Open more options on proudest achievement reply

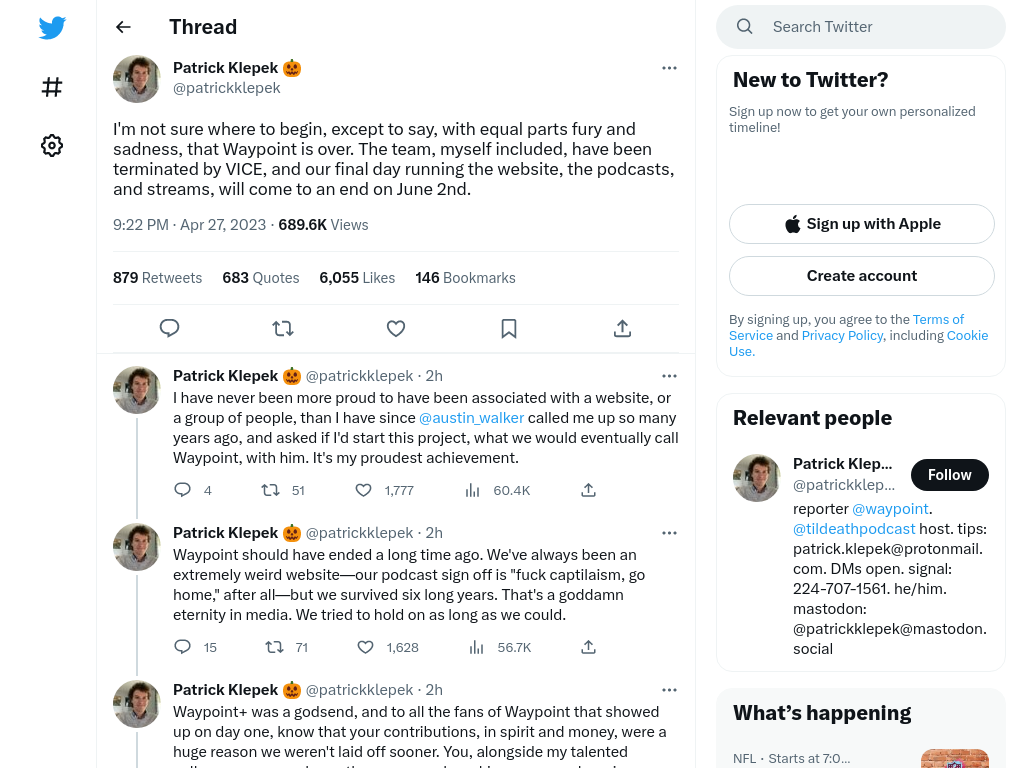(x=669, y=376)
